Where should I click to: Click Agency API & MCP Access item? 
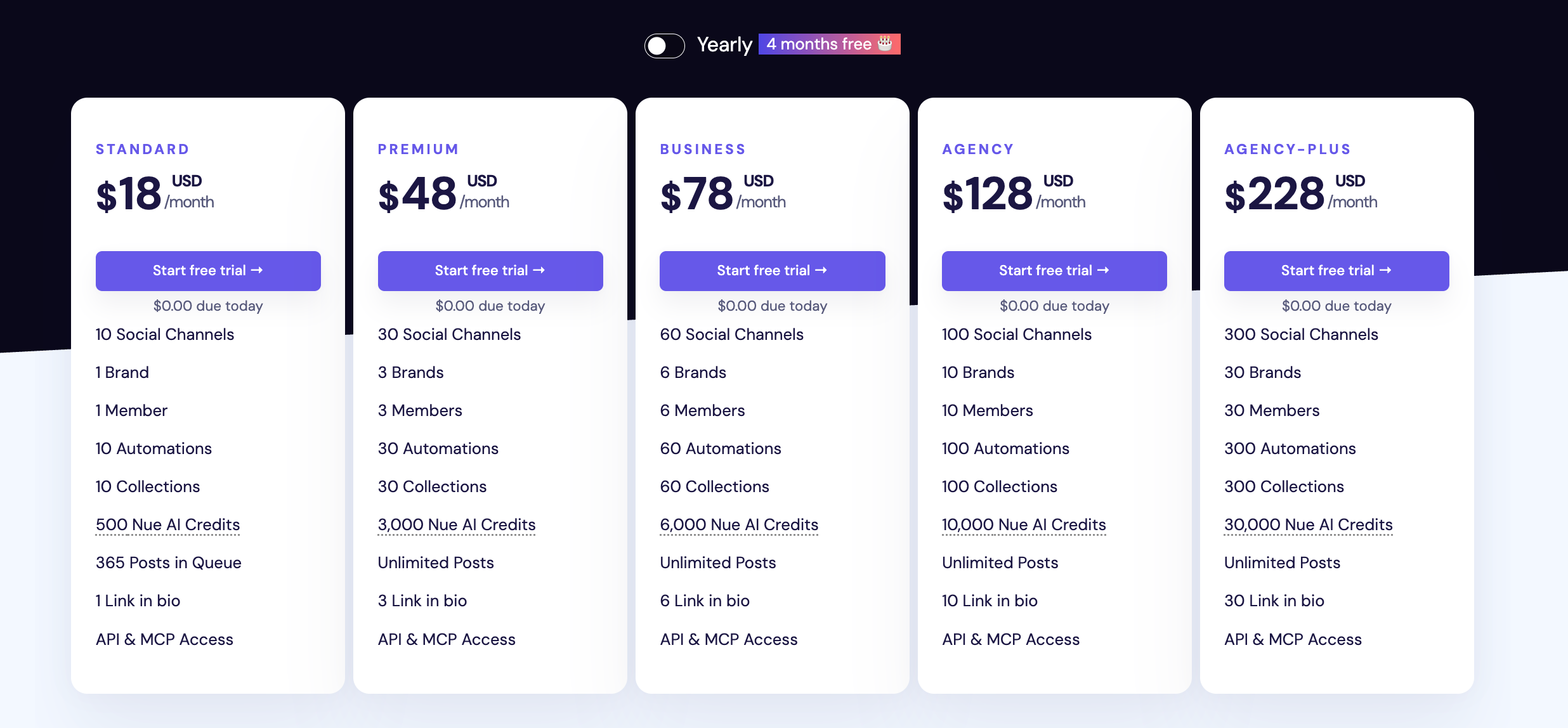[x=1010, y=639]
